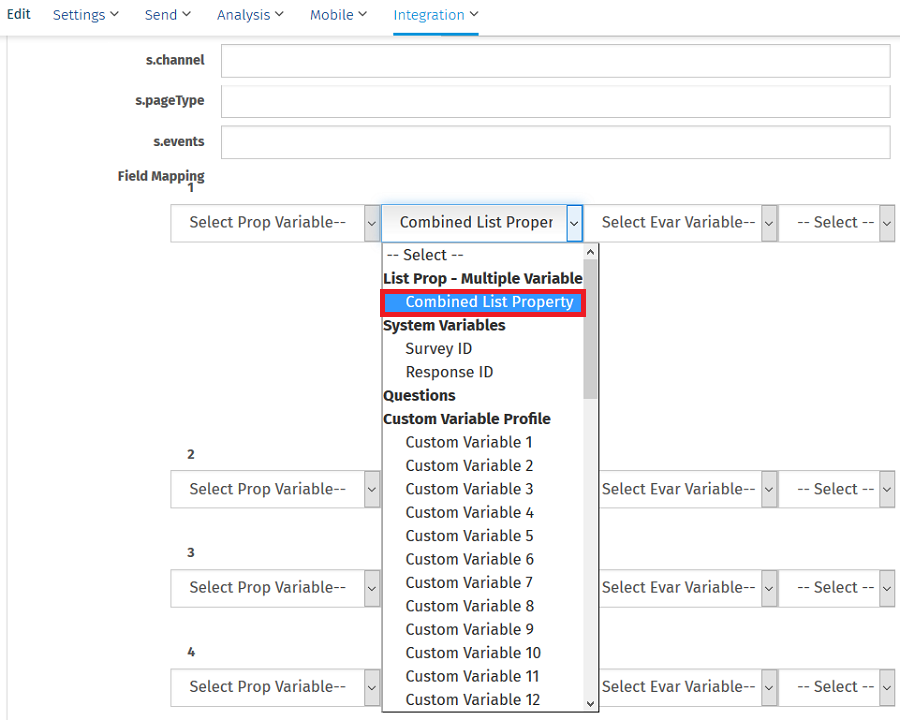Viewport: 900px width, 720px height.
Task: Select Combined List Property option
Action: coord(489,302)
